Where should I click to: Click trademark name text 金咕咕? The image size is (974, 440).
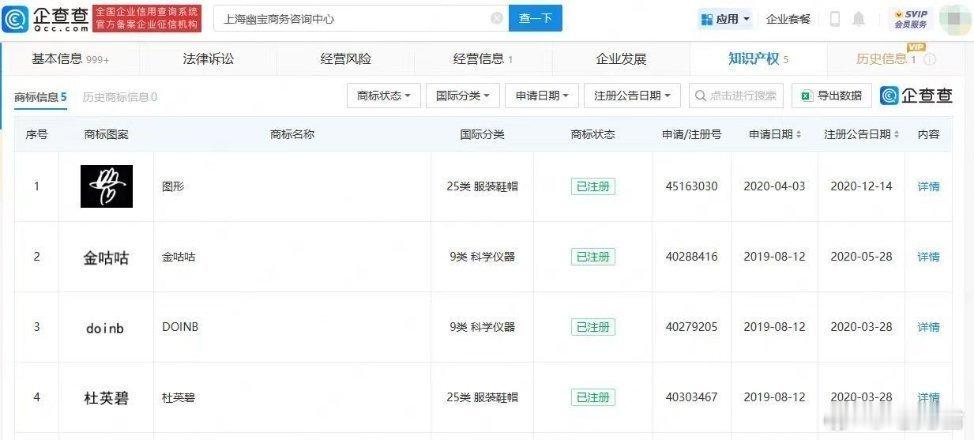pos(178,257)
